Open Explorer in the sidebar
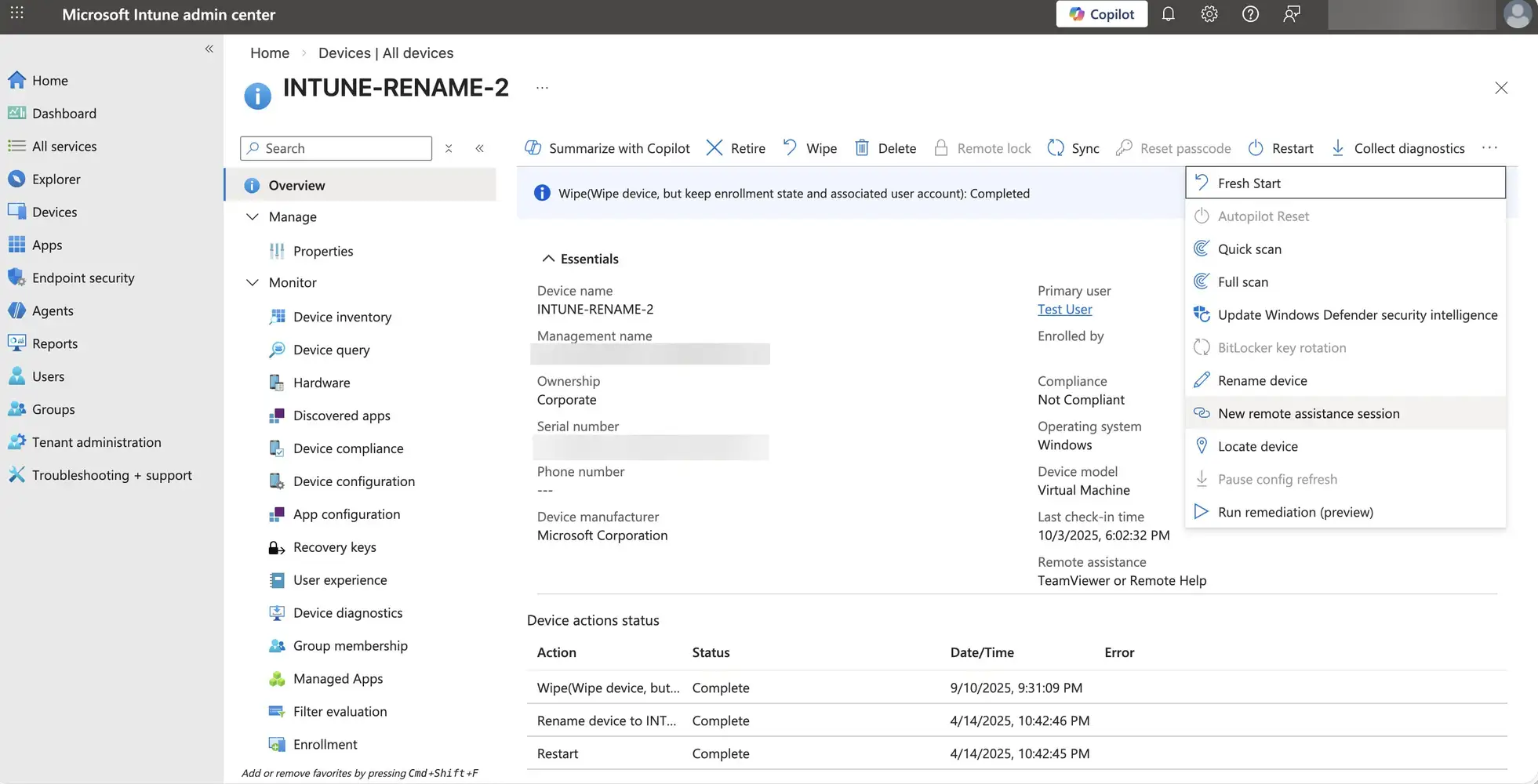 pos(56,179)
